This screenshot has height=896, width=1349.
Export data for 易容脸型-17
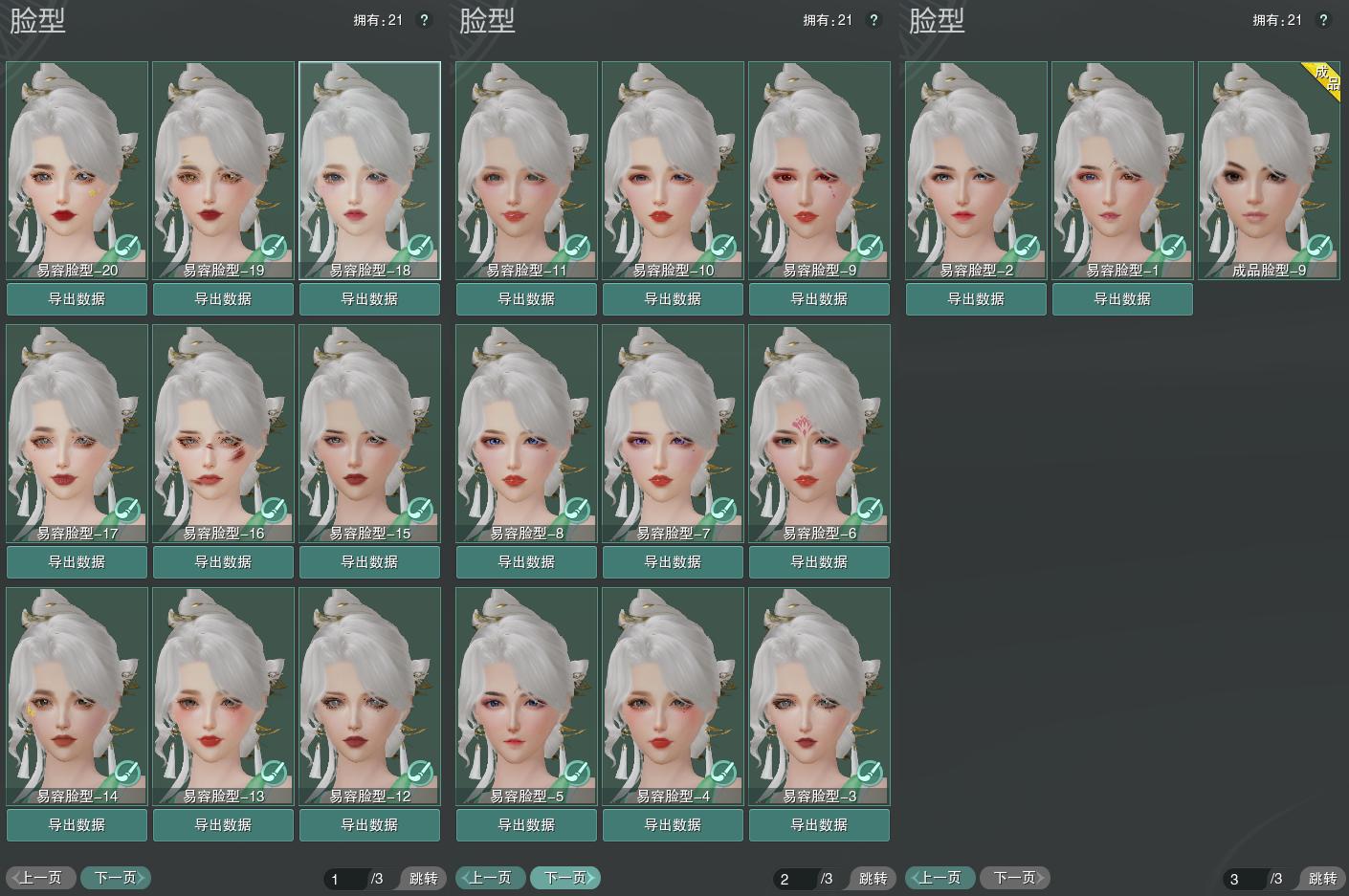click(x=77, y=562)
